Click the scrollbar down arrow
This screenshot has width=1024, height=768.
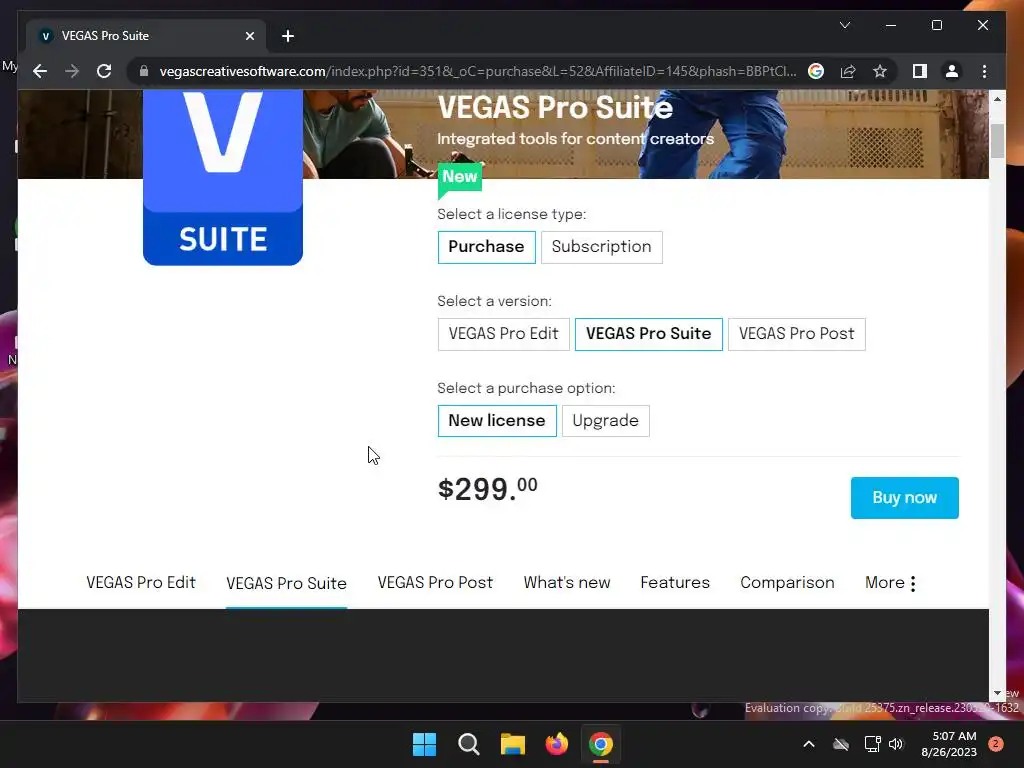(x=997, y=693)
